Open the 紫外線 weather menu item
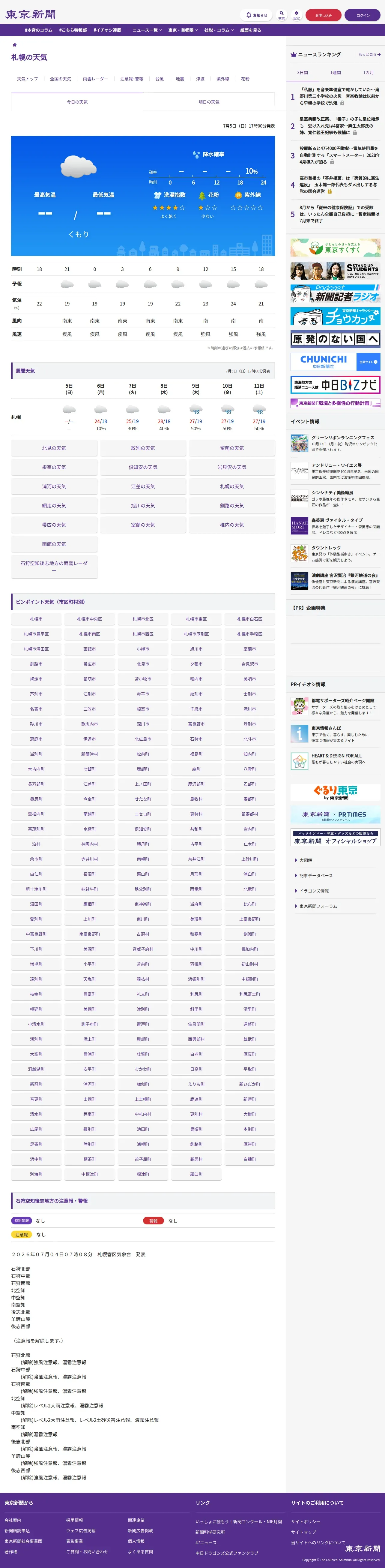This screenshot has height=1568, width=385. click(x=223, y=79)
